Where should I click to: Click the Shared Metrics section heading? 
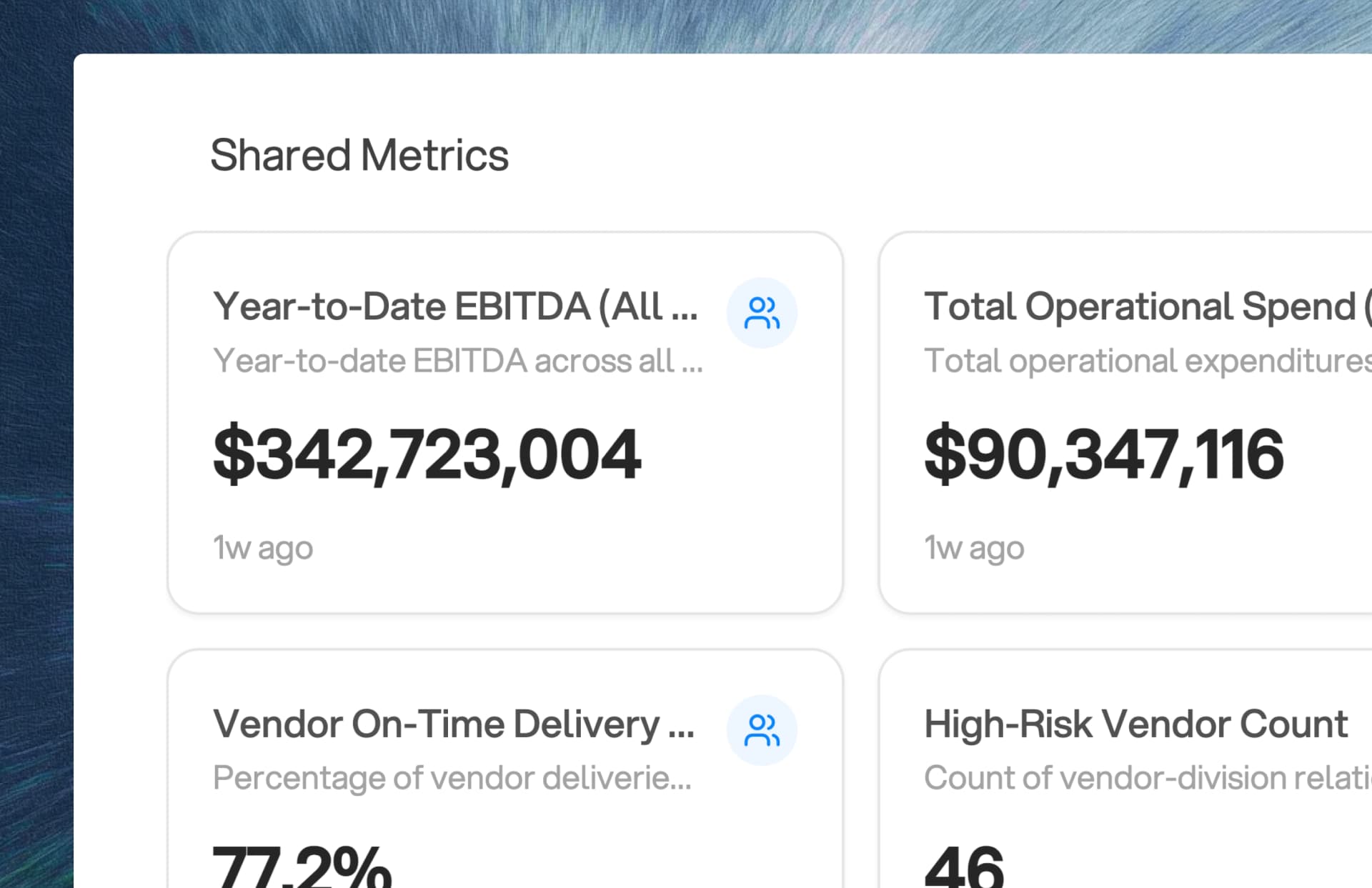(x=359, y=155)
